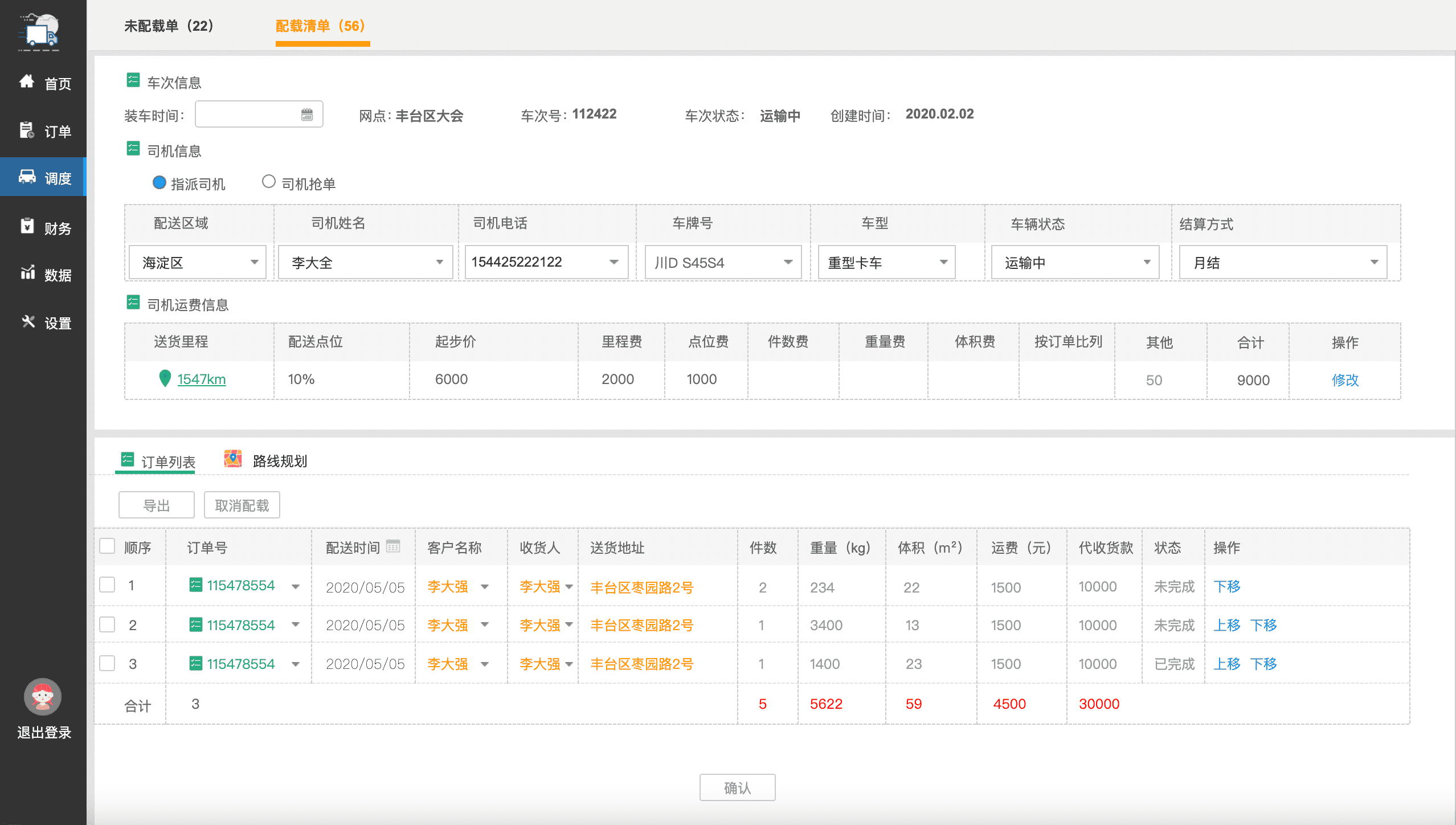This screenshot has height=825, width=1456.
Task: Click the home icon in the sidebar
Action: point(27,81)
